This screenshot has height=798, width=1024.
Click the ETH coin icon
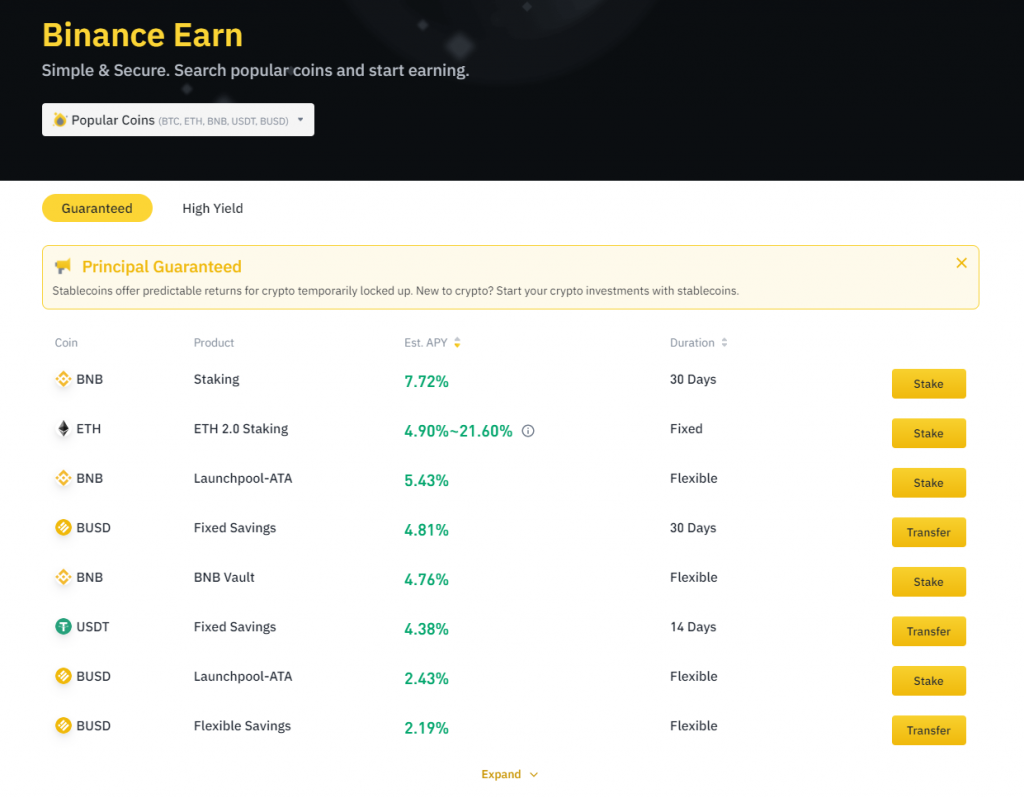pyautogui.click(x=64, y=429)
